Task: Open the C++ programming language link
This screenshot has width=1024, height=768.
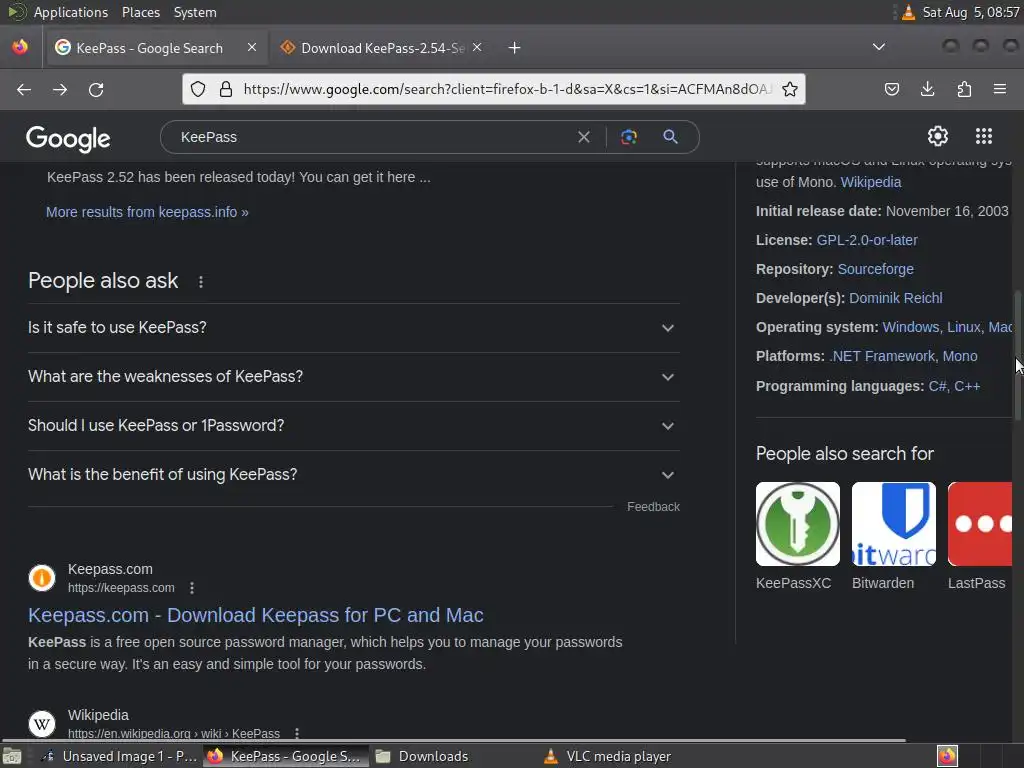Action: [x=967, y=386]
